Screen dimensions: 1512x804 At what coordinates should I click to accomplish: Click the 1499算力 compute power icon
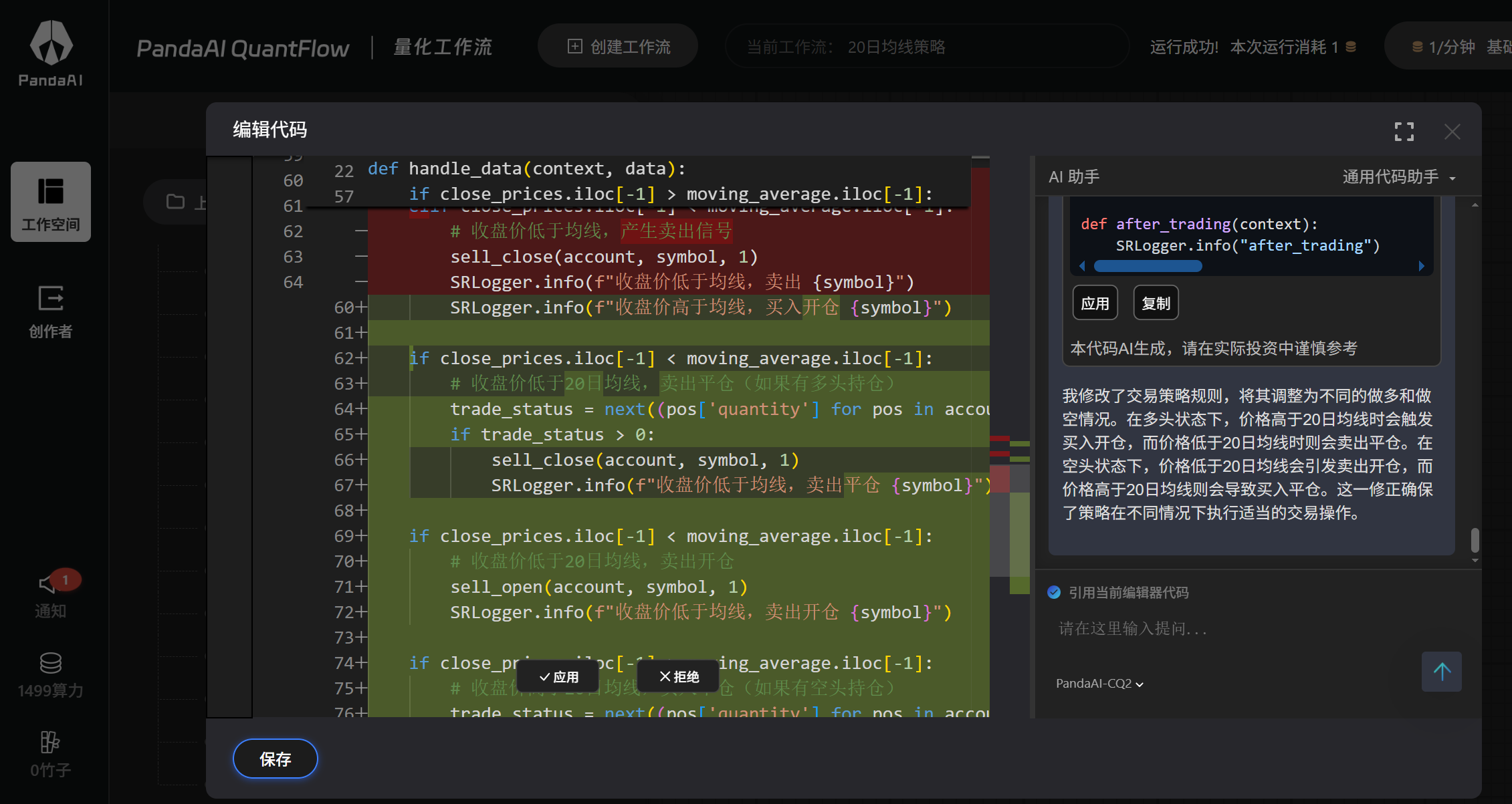tap(51, 663)
